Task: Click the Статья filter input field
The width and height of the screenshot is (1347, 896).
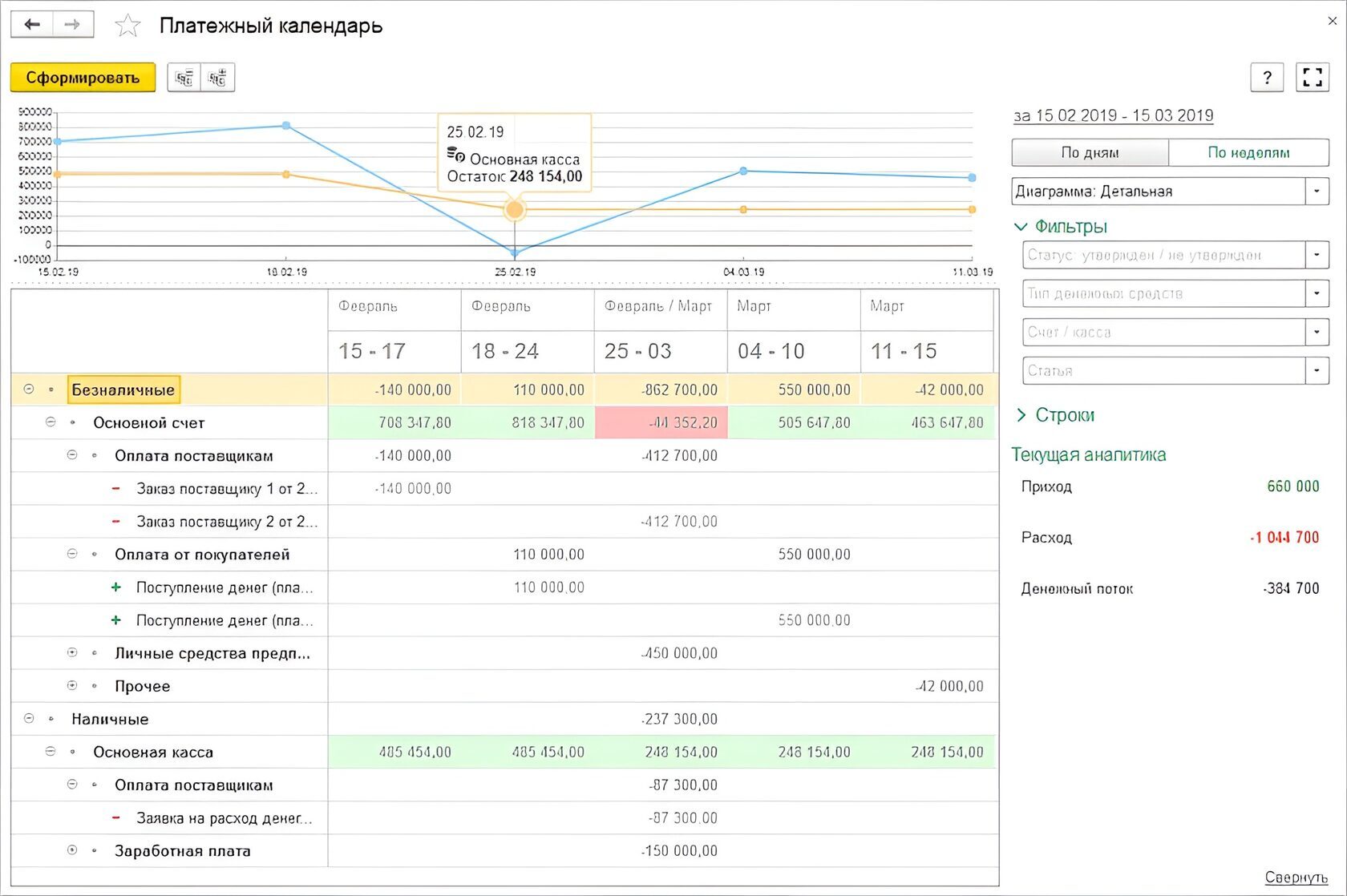Action: point(1163,371)
